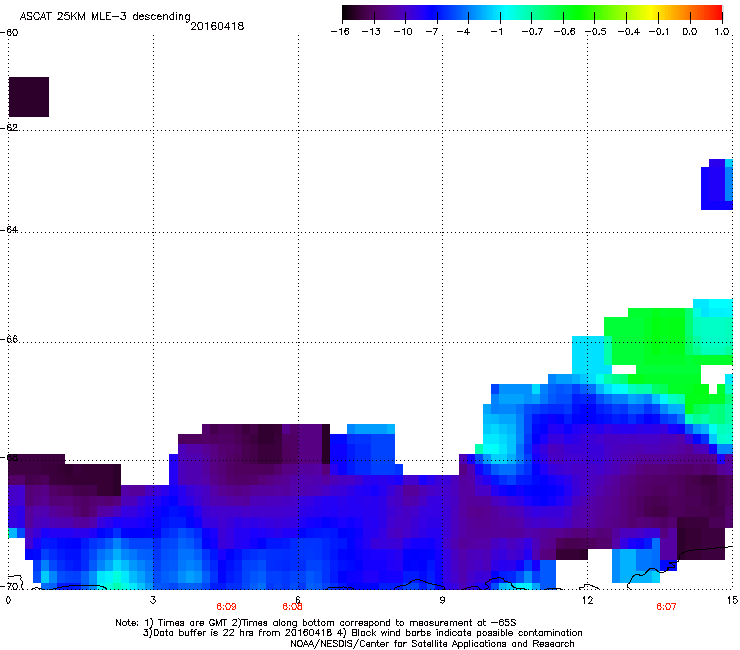The width and height of the screenshot is (740, 650).
Task: Pick the '-0.1' color bar label
Action: (x=659, y=32)
